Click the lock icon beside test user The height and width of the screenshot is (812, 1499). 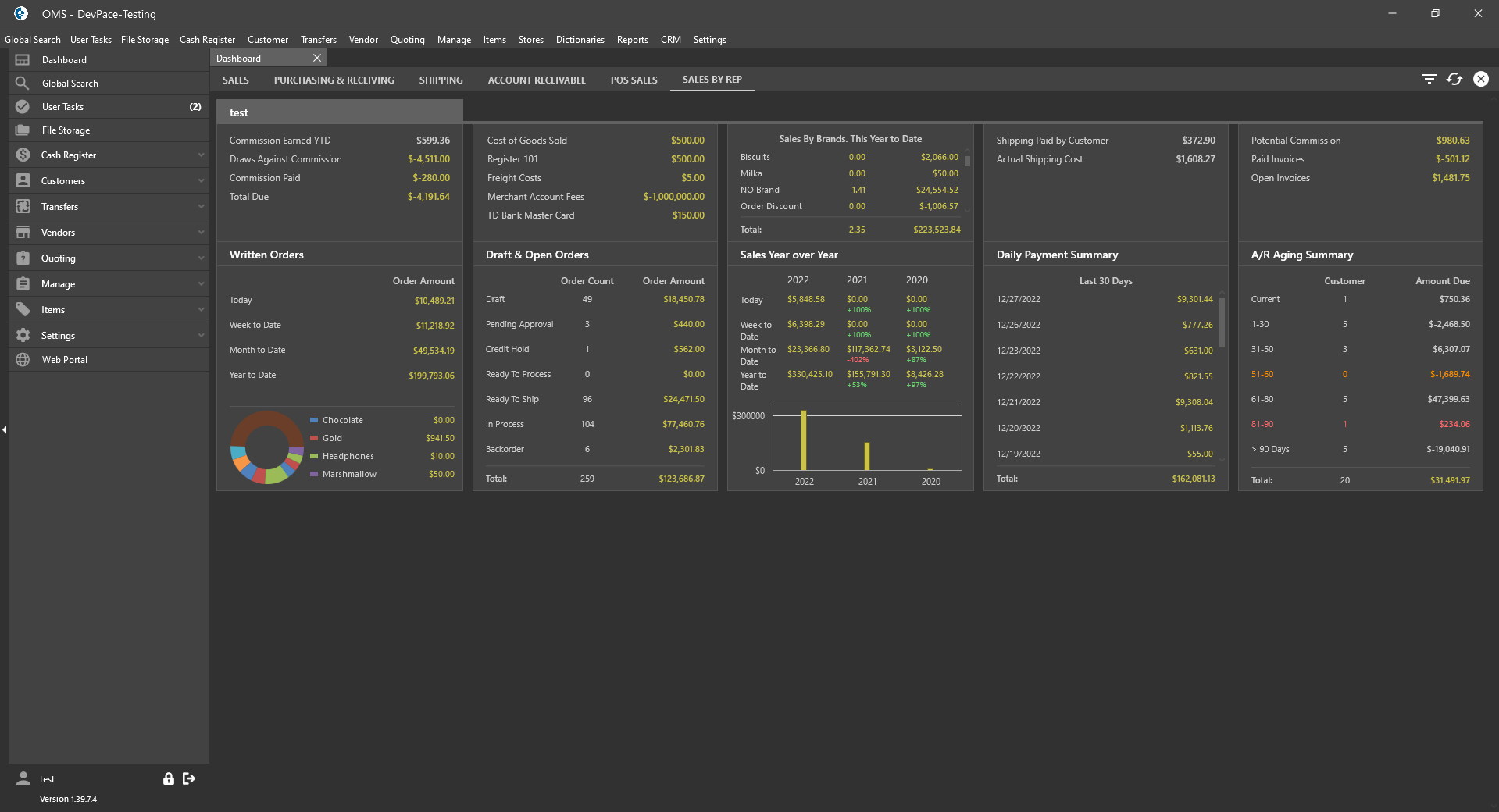pyautogui.click(x=168, y=778)
